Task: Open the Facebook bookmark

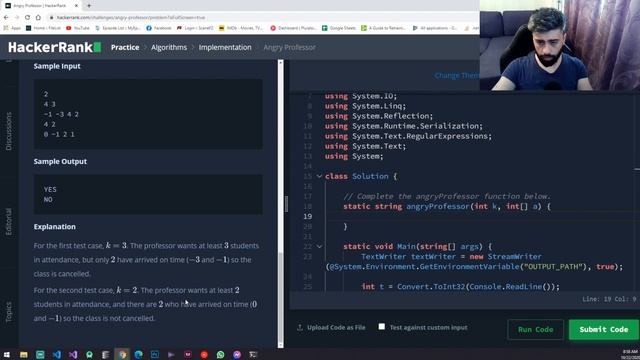Action: 159,28
